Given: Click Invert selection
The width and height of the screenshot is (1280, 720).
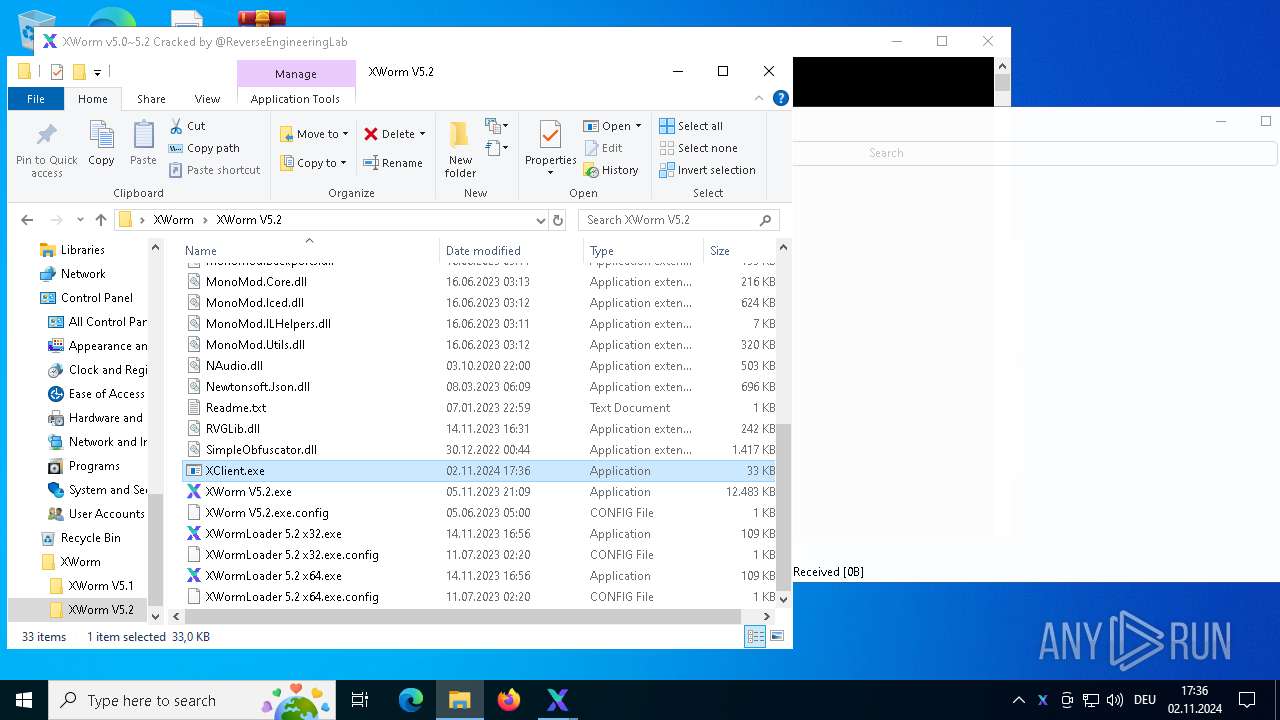Looking at the screenshot, I should point(707,170).
